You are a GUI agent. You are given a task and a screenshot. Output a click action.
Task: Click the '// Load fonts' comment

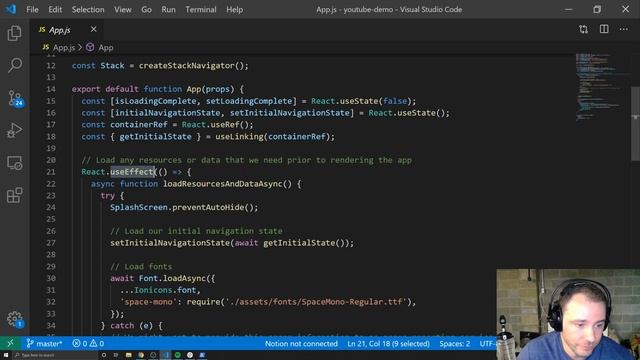[x=141, y=267]
